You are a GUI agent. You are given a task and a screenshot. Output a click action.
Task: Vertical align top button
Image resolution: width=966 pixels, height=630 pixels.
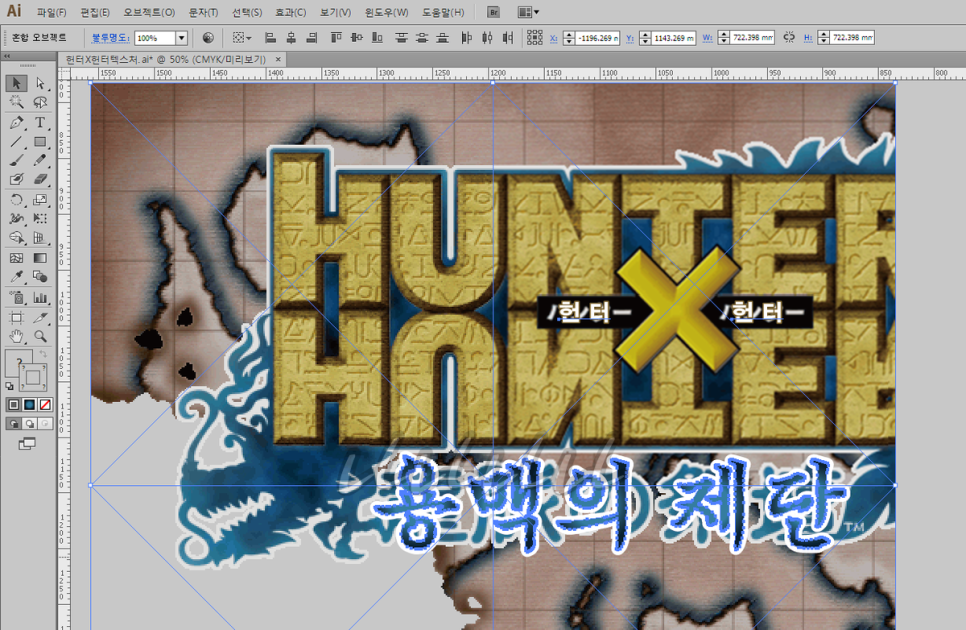click(x=336, y=38)
